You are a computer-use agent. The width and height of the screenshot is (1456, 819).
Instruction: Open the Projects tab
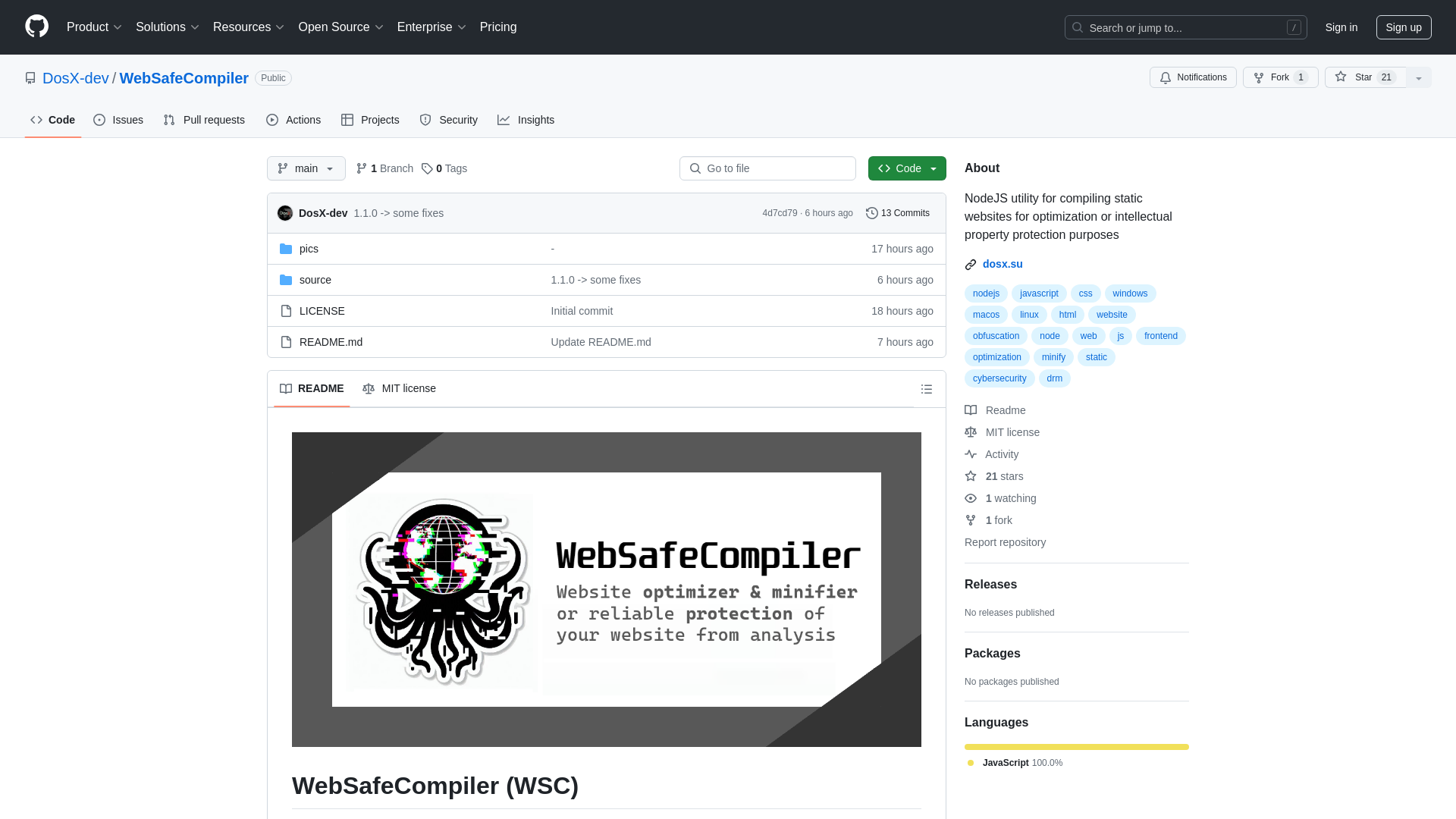[x=370, y=120]
